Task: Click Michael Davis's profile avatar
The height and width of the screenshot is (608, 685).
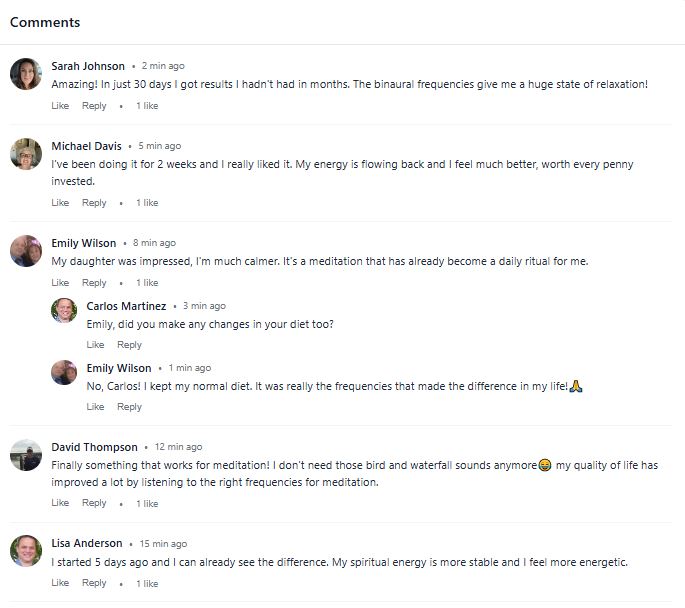Action: [x=25, y=154]
